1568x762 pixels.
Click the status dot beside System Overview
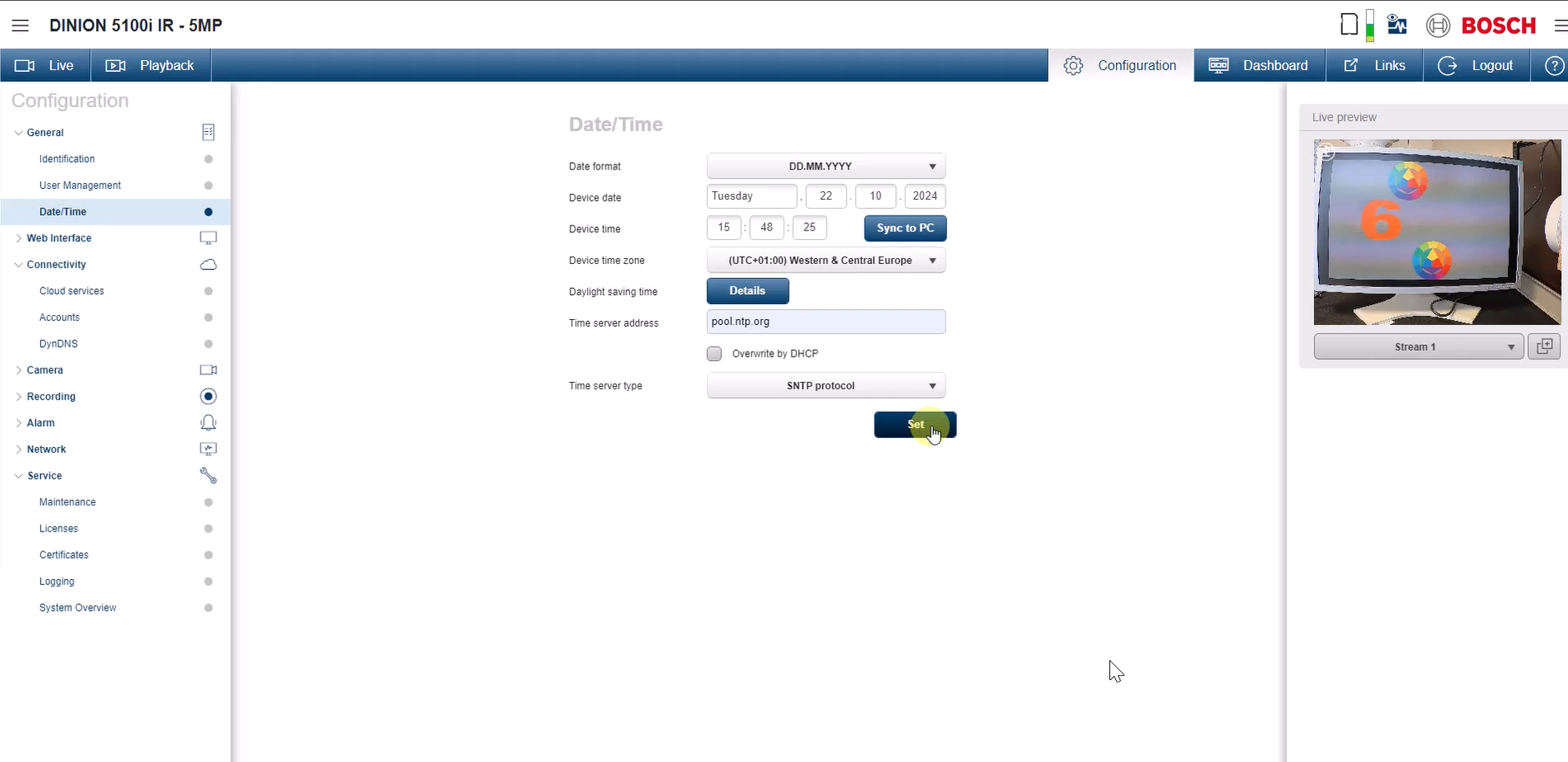208,607
